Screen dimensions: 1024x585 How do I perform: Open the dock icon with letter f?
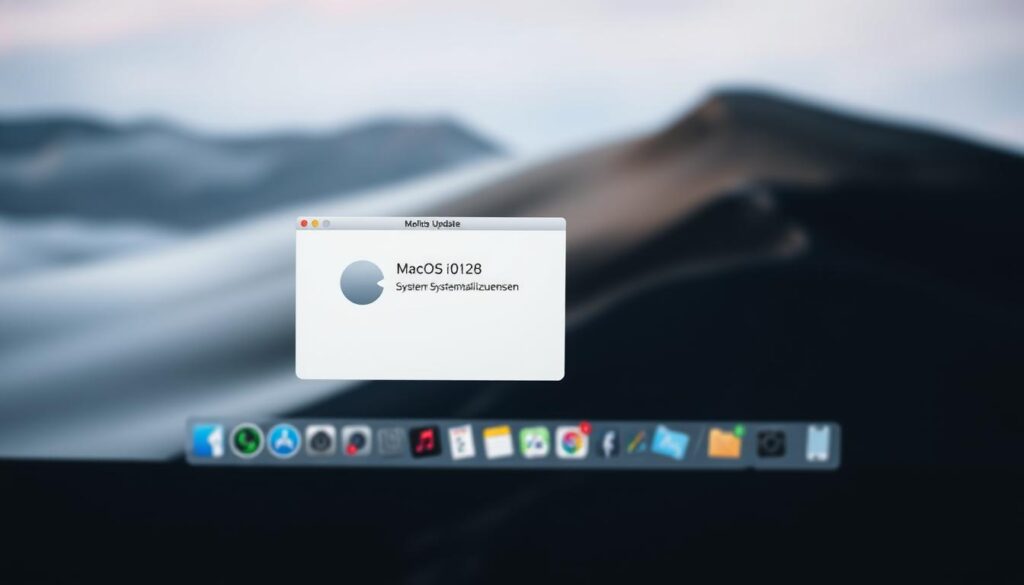608,443
